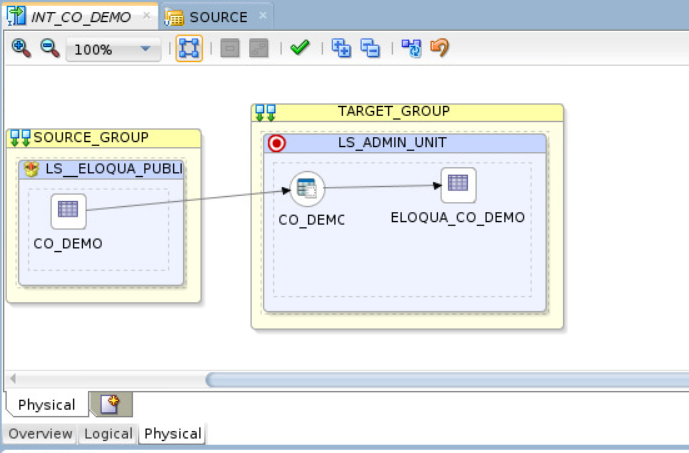Screen dimensions: 689x453
Task: Click the synchronize diagram icon
Action: point(411,48)
